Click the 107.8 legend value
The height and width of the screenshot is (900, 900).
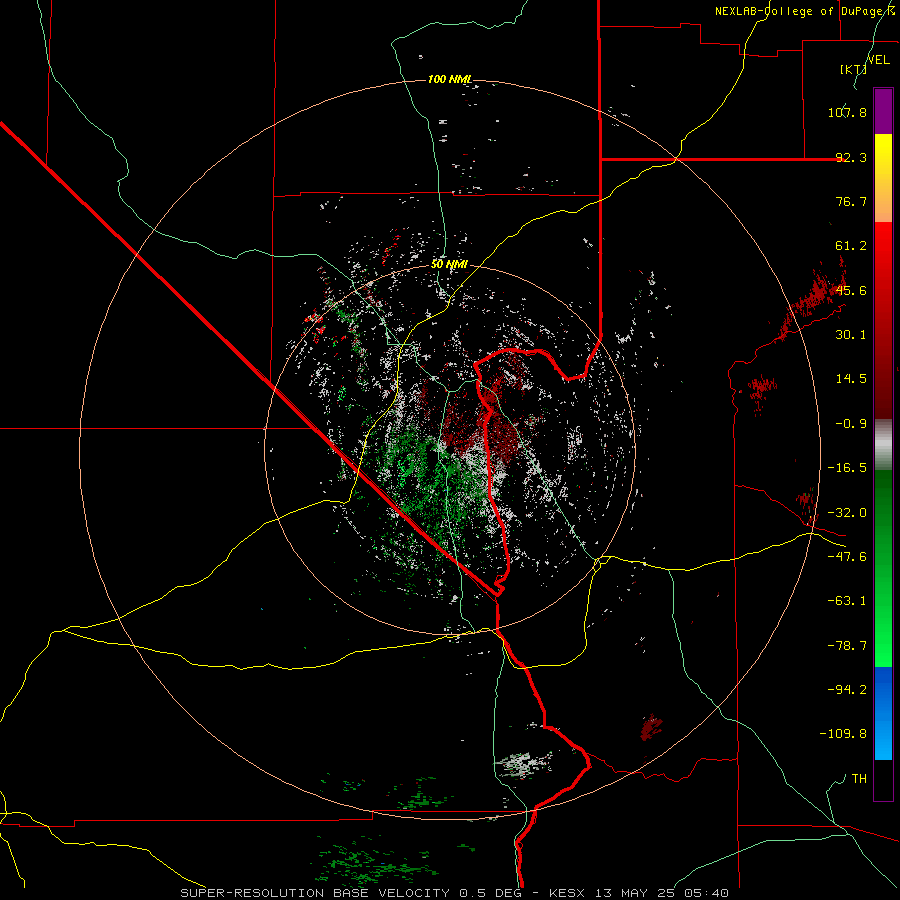pyautogui.click(x=847, y=112)
